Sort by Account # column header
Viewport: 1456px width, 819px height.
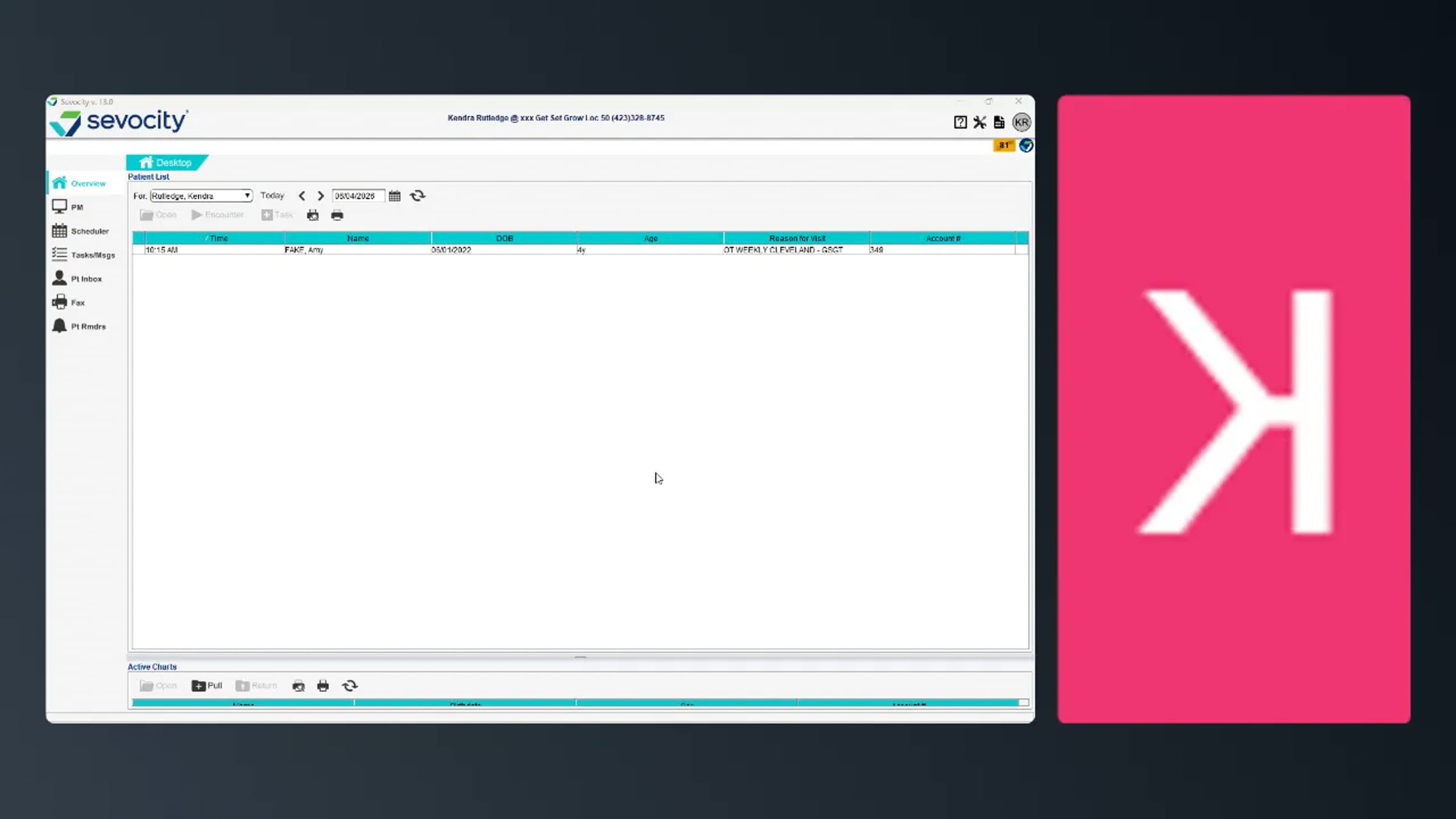point(943,238)
